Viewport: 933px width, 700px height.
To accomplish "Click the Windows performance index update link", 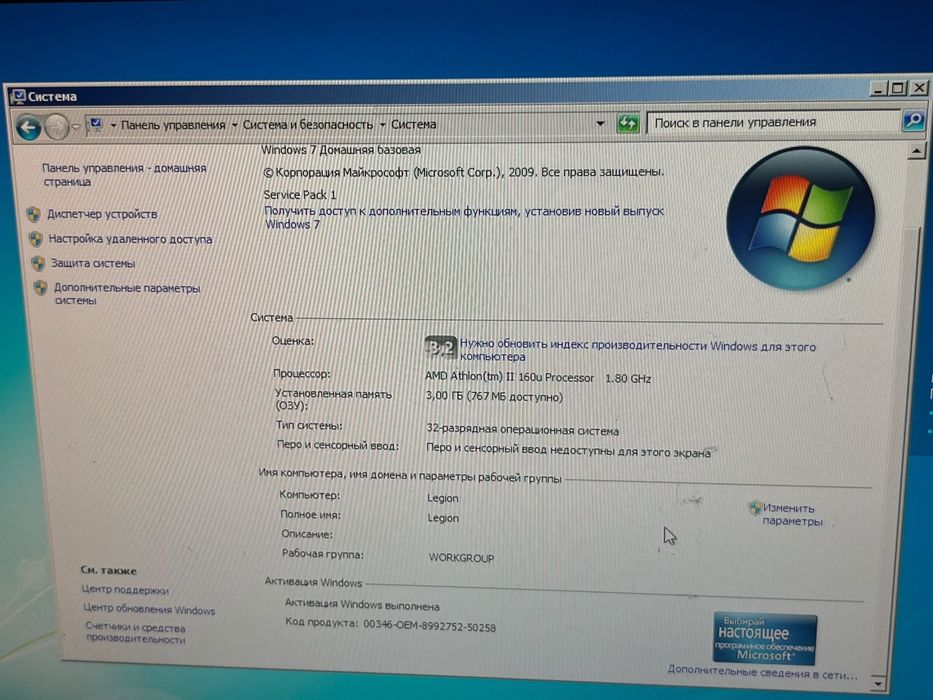I will coord(637,351).
